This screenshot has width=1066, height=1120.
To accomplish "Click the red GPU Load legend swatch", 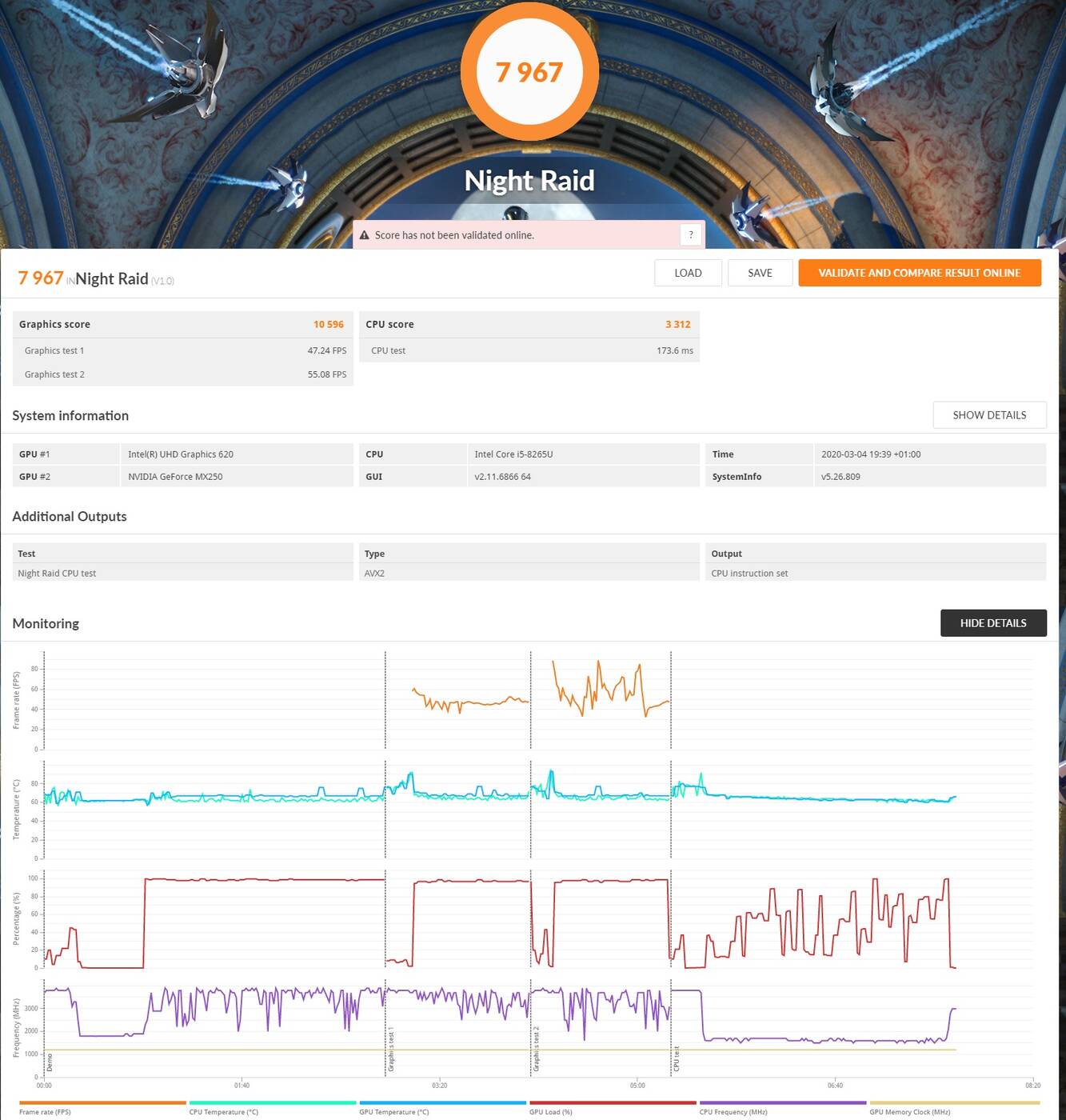I will (x=612, y=1102).
